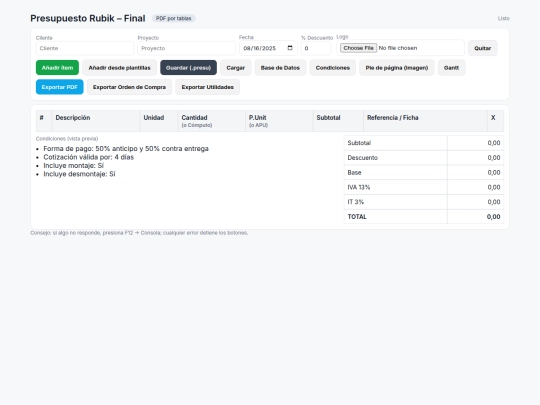Click the Listo status text
540x405 pixels.
coord(503,18)
